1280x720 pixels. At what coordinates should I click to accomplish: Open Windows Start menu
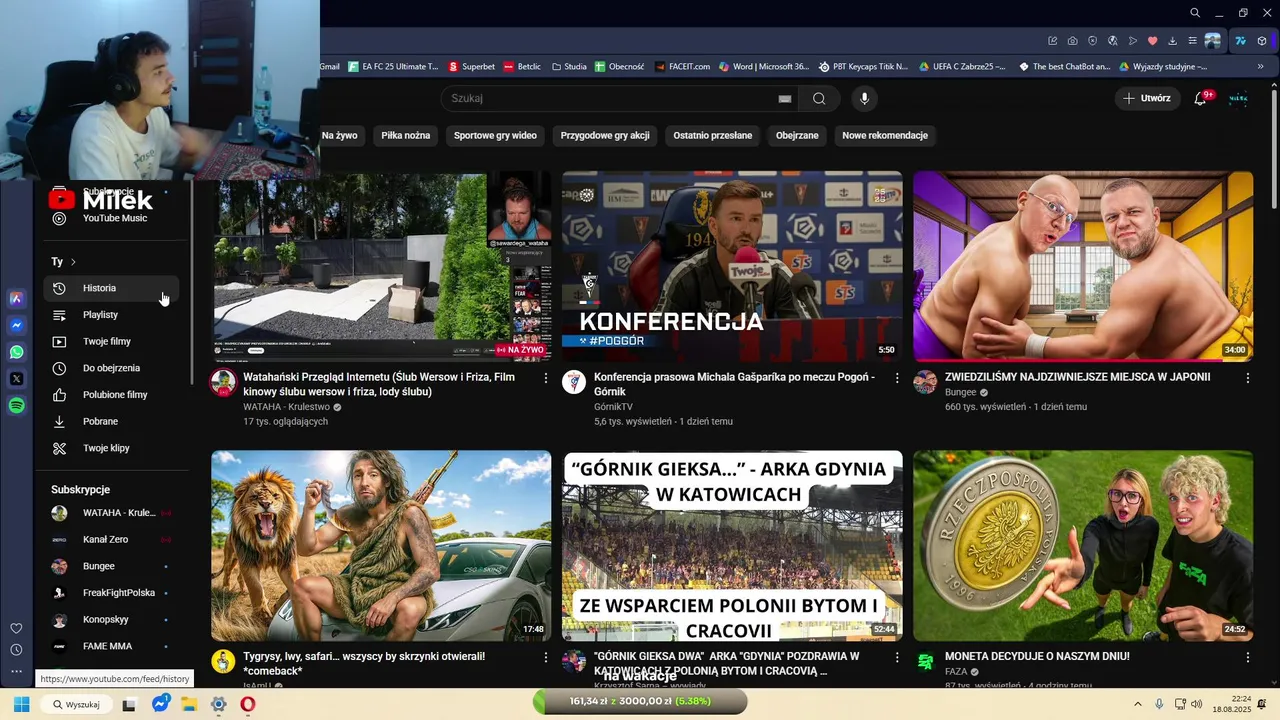(x=21, y=704)
